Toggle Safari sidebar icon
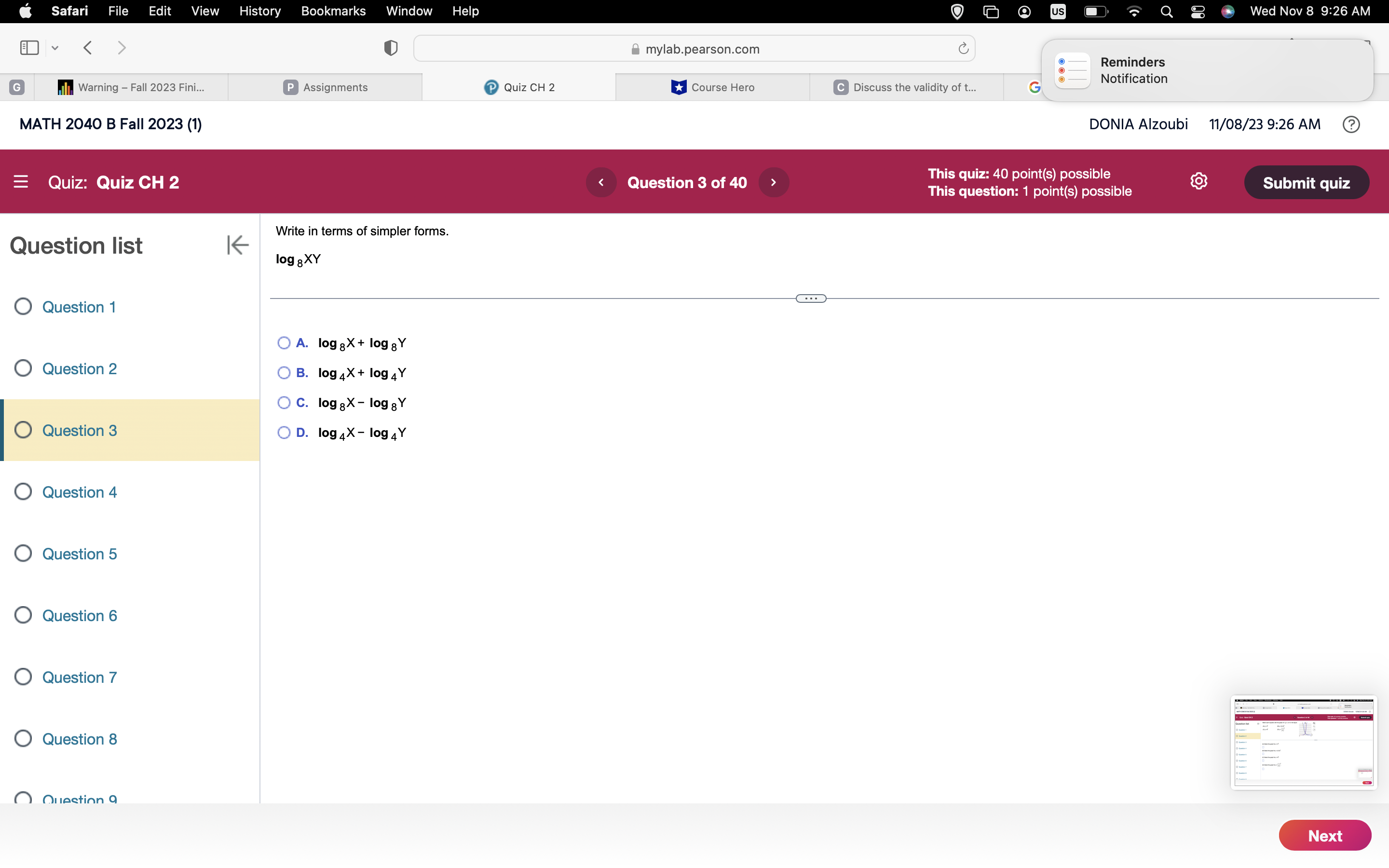Viewport: 1389px width, 868px height. click(x=29, y=48)
